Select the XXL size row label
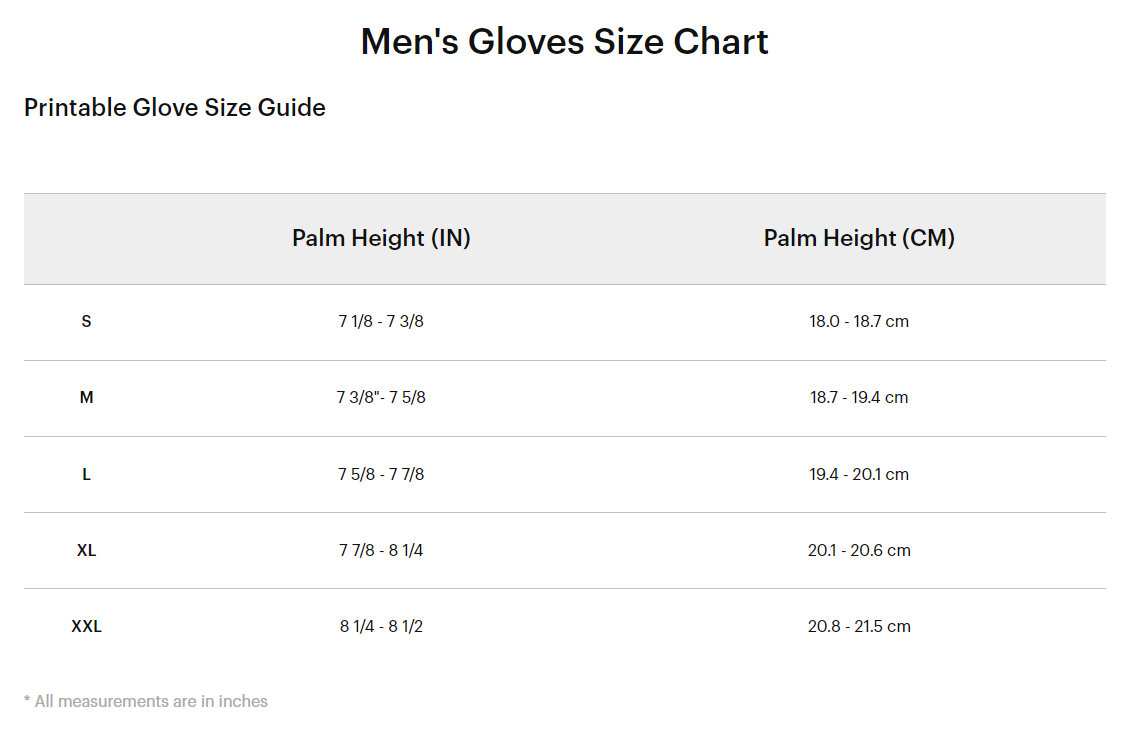This screenshot has width=1131, height=741. click(87, 626)
